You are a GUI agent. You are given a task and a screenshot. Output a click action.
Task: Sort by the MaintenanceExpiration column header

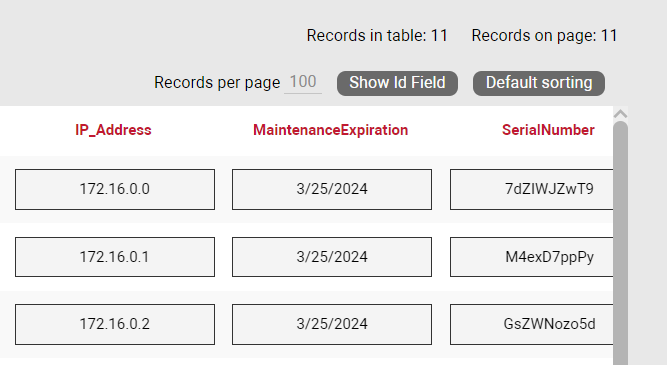tap(331, 130)
